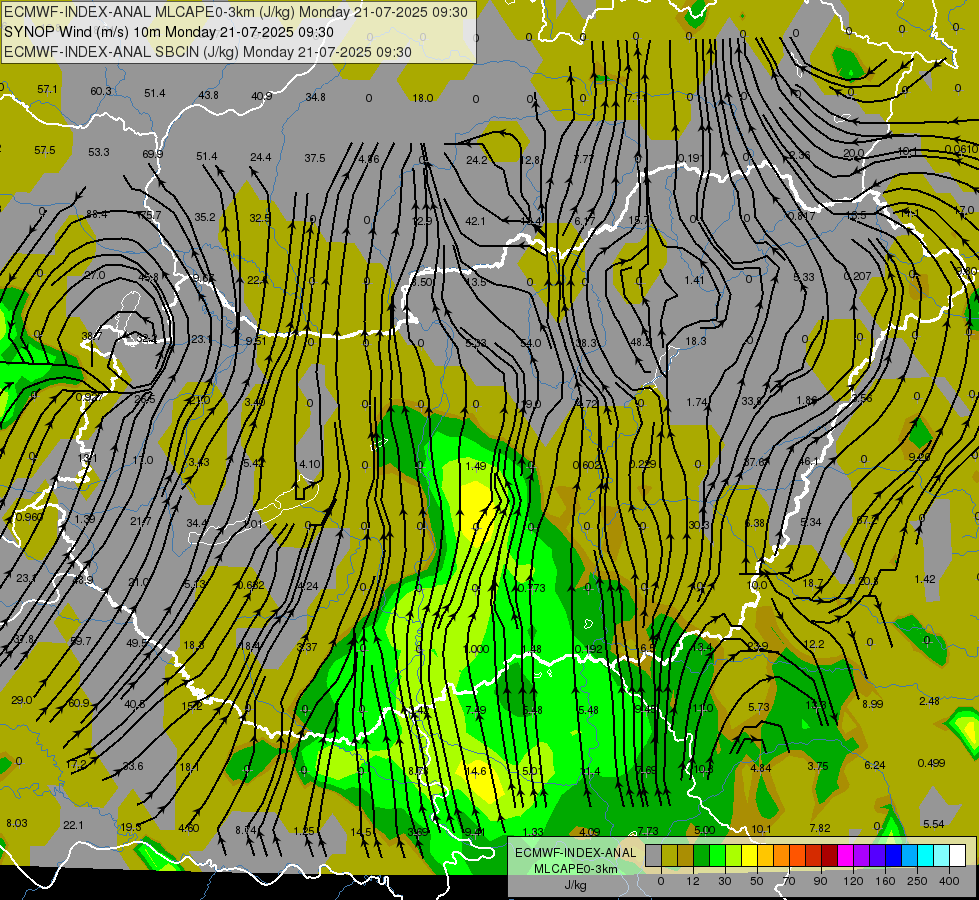Click the map value 4.10
979x900 pixels.
[x=310, y=464]
